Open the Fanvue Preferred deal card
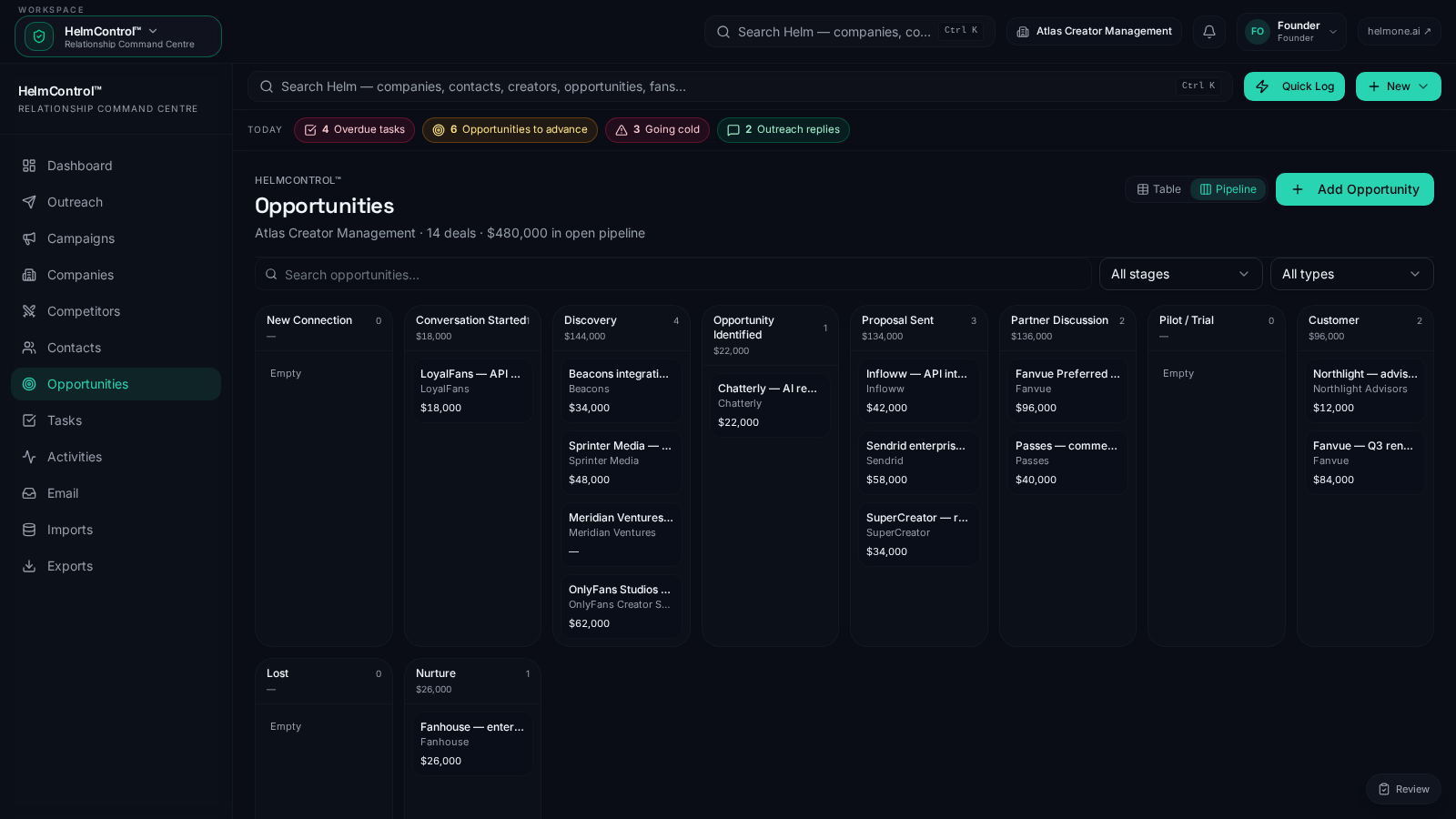Image resolution: width=1456 pixels, height=819 pixels. pyautogui.click(x=1067, y=390)
